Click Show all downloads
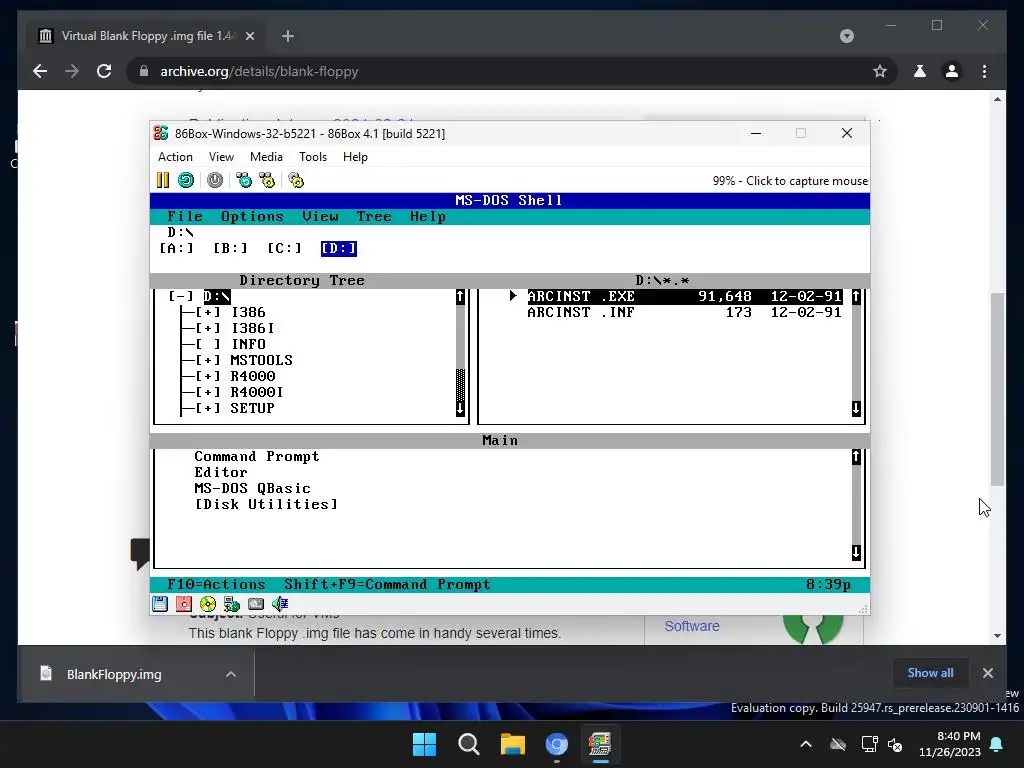This screenshot has width=1024, height=768. pos(930,673)
